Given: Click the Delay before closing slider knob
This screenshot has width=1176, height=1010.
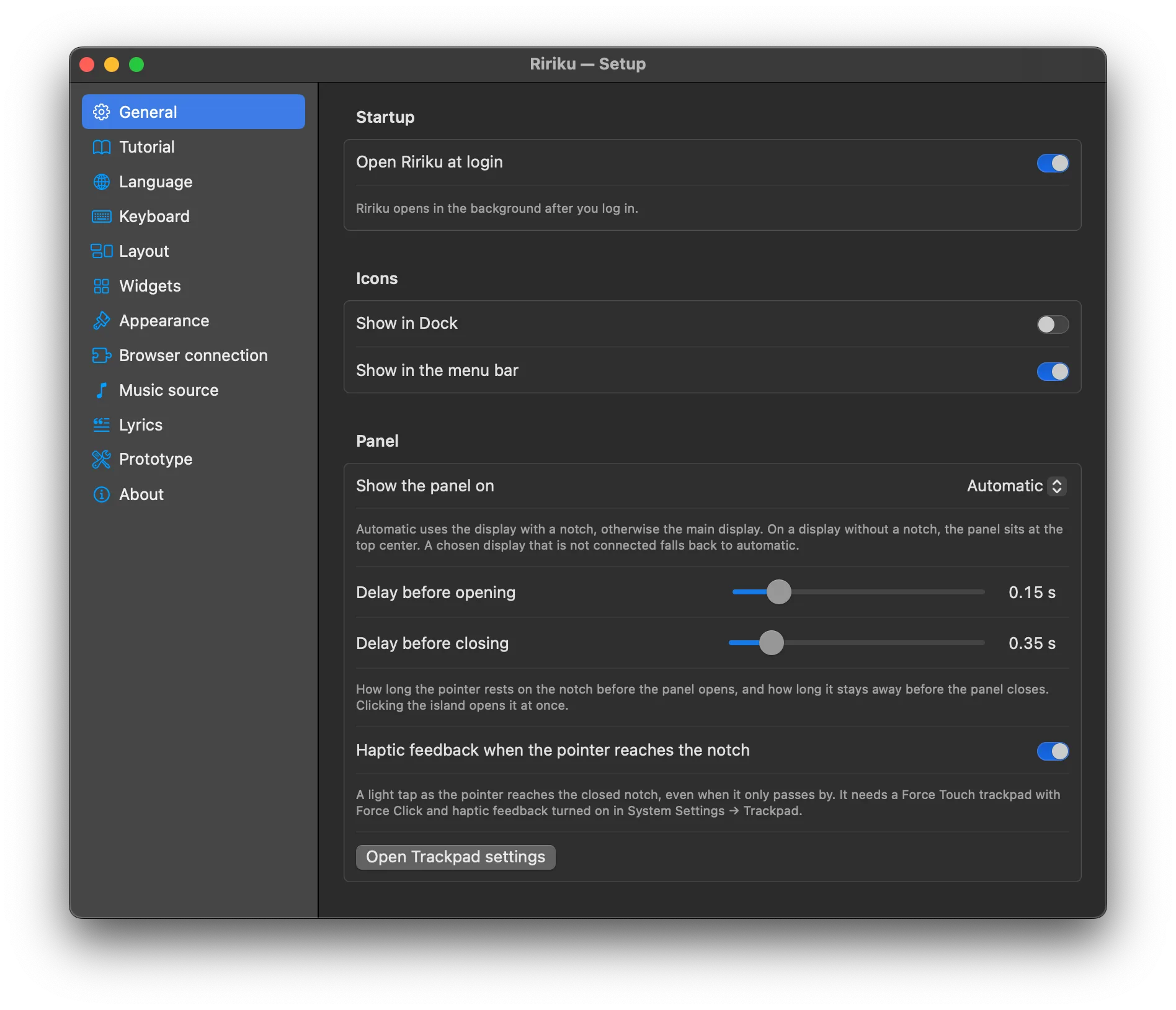Looking at the screenshot, I should click(x=772, y=643).
